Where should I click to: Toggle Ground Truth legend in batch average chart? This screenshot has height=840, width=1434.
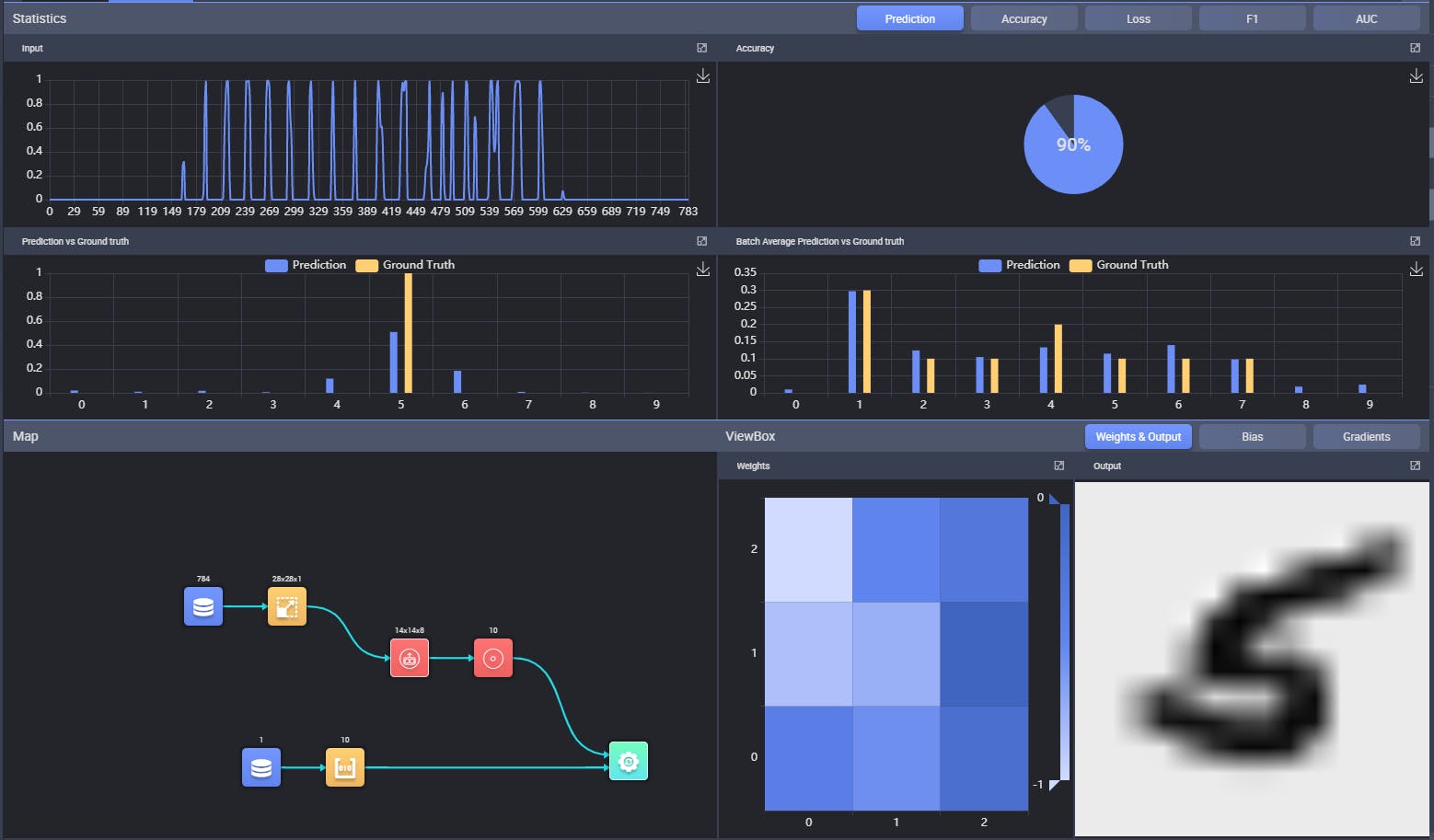click(x=1119, y=265)
